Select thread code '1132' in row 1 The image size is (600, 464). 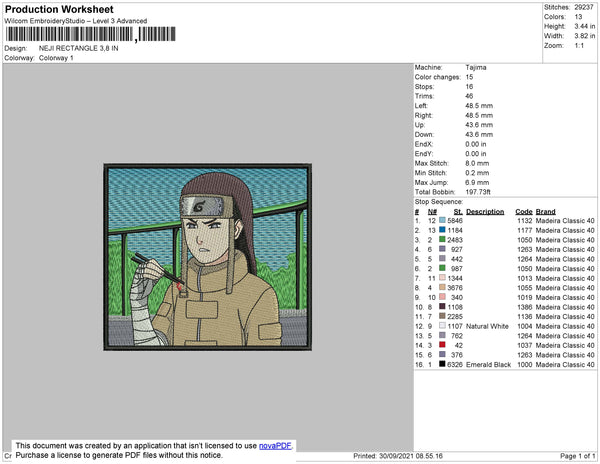pos(525,221)
